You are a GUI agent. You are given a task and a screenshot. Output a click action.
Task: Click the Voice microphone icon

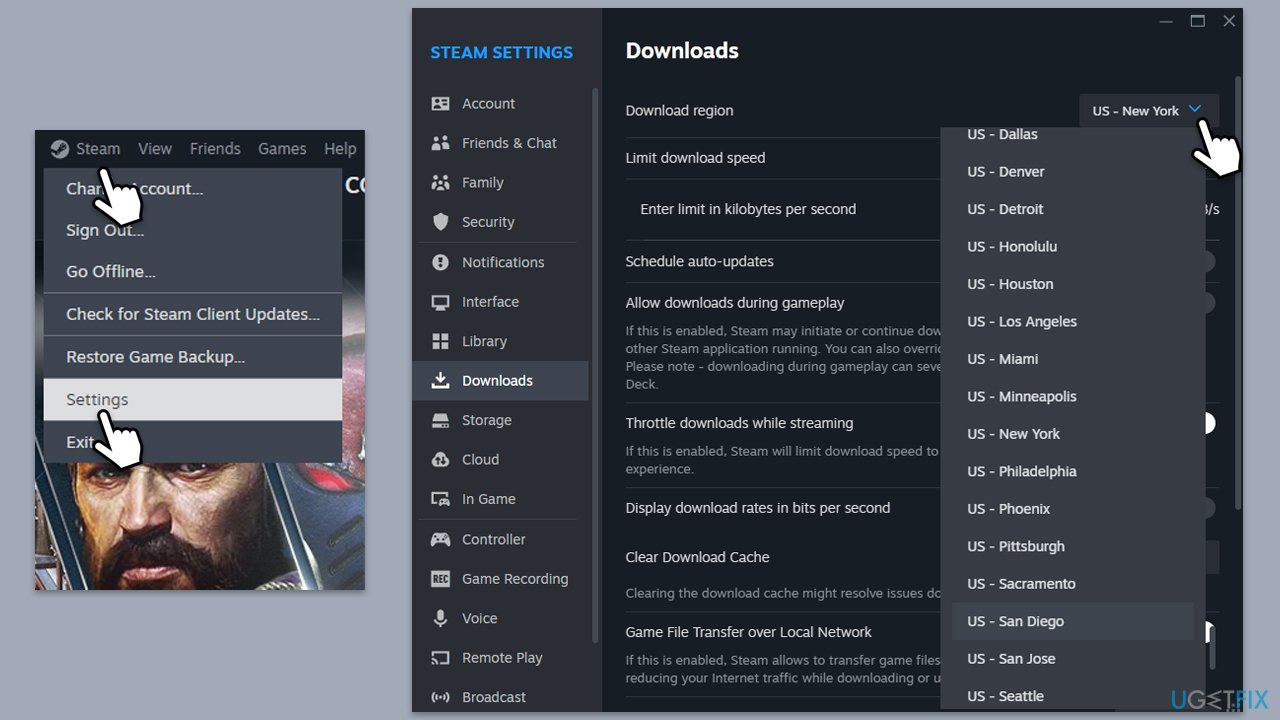440,618
